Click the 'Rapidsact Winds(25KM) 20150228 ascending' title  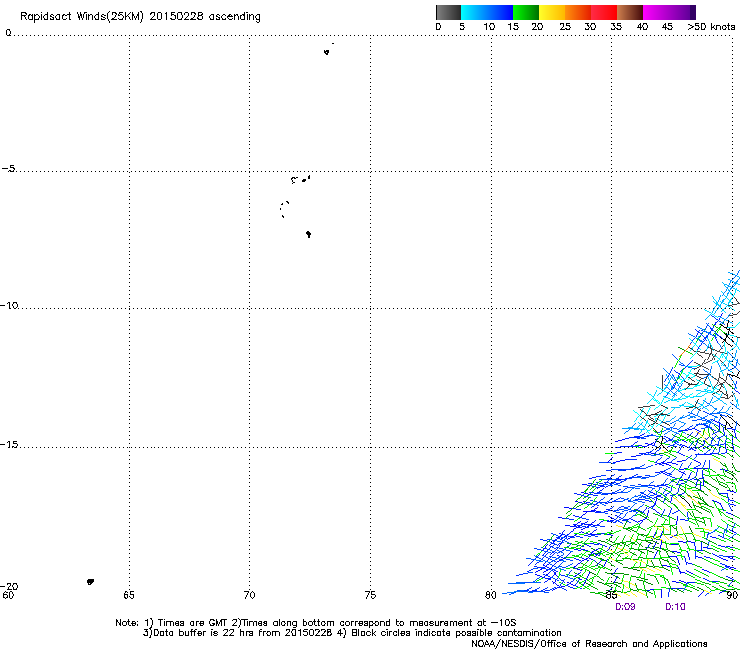coord(140,17)
